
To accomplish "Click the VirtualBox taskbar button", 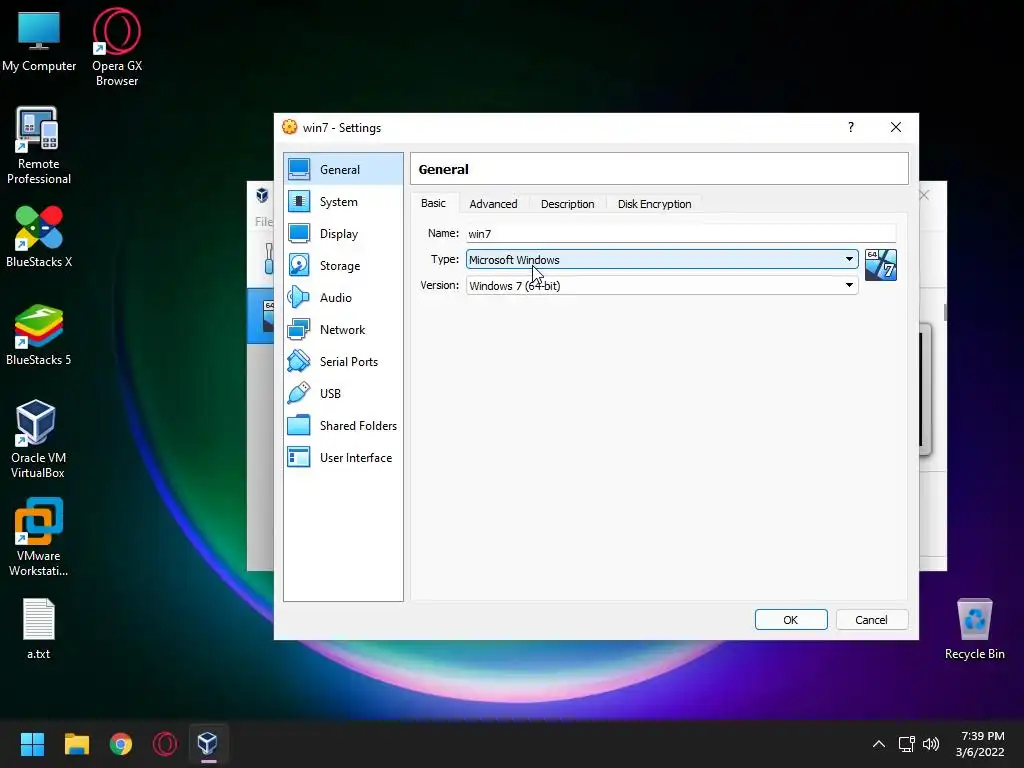I will tap(208, 743).
